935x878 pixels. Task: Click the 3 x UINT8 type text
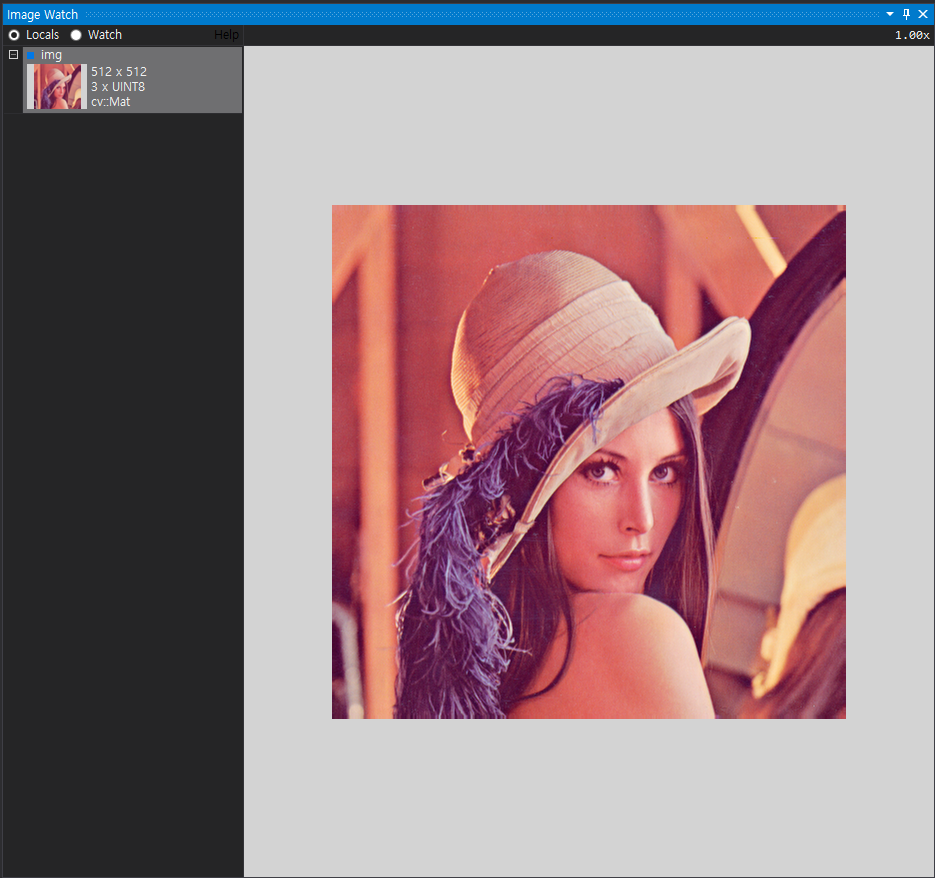[x=118, y=86]
